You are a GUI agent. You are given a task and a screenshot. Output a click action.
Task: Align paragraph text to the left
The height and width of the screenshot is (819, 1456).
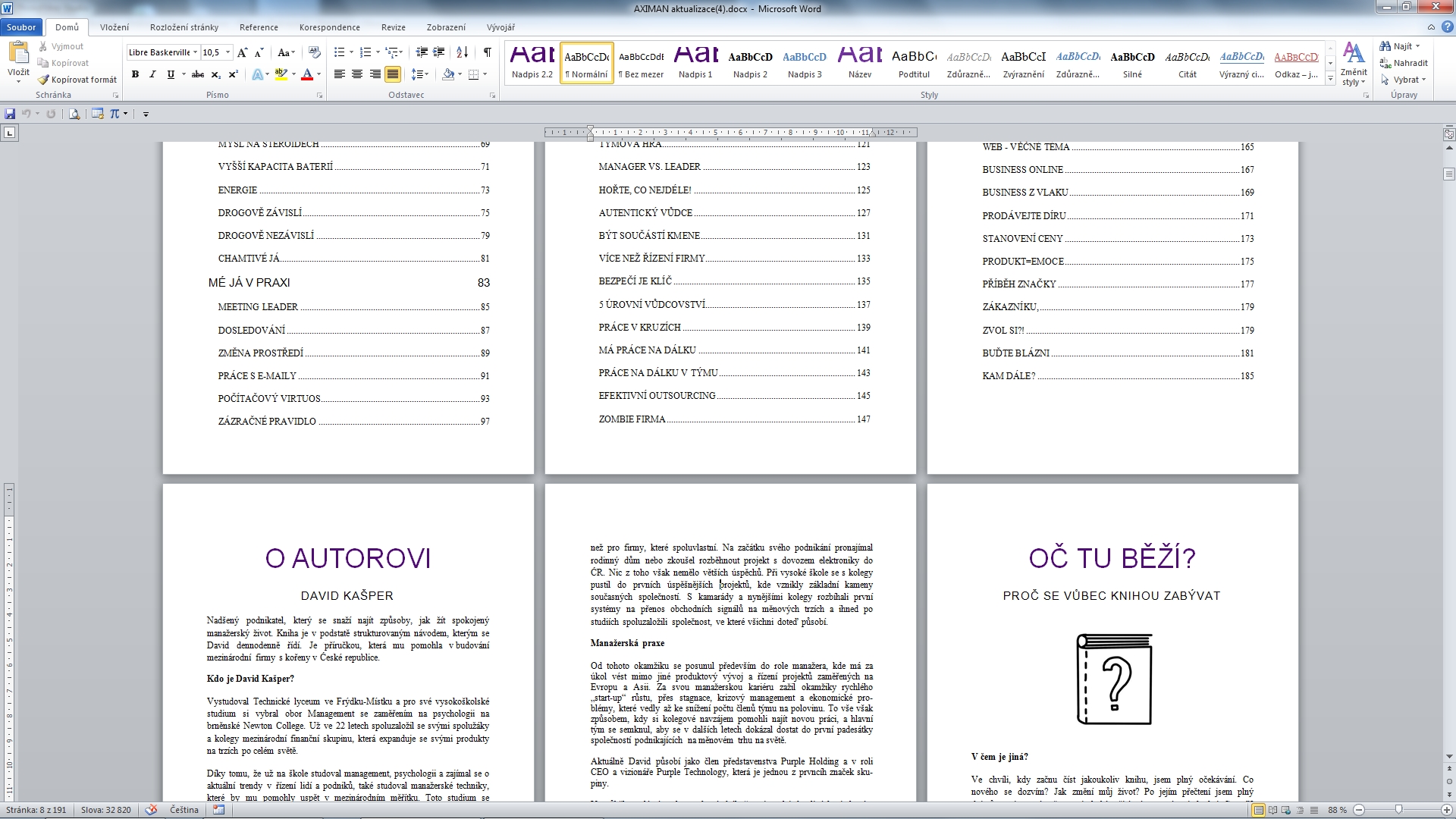click(340, 74)
